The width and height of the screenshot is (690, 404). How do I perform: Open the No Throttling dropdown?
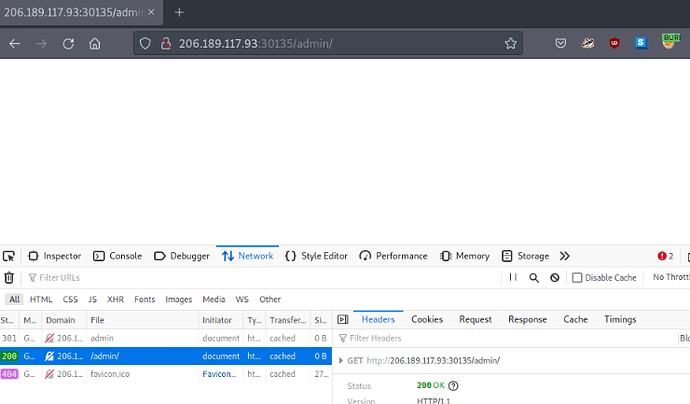[670, 278]
